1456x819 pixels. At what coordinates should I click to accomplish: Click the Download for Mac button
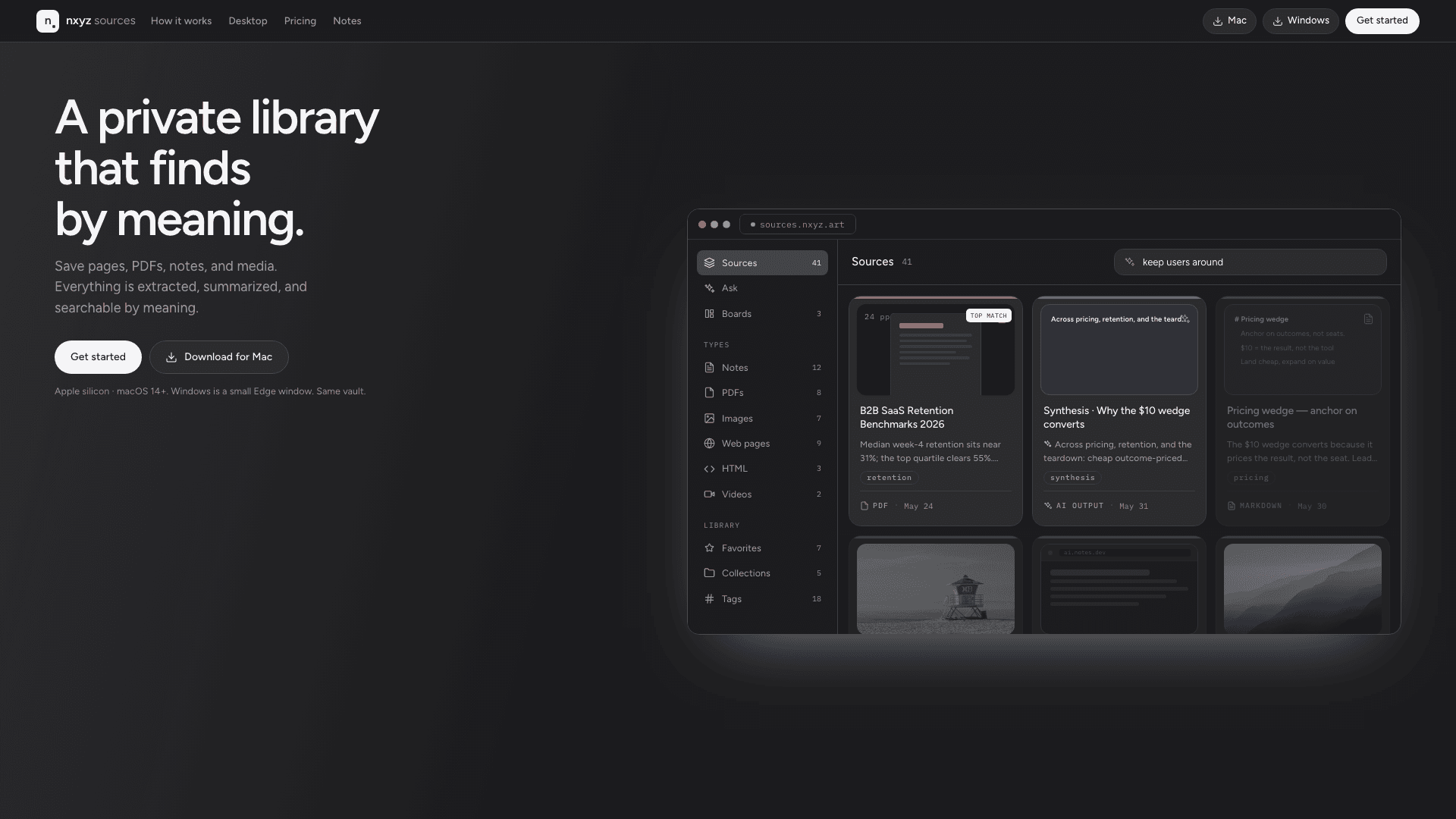click(x=219, y=357)
